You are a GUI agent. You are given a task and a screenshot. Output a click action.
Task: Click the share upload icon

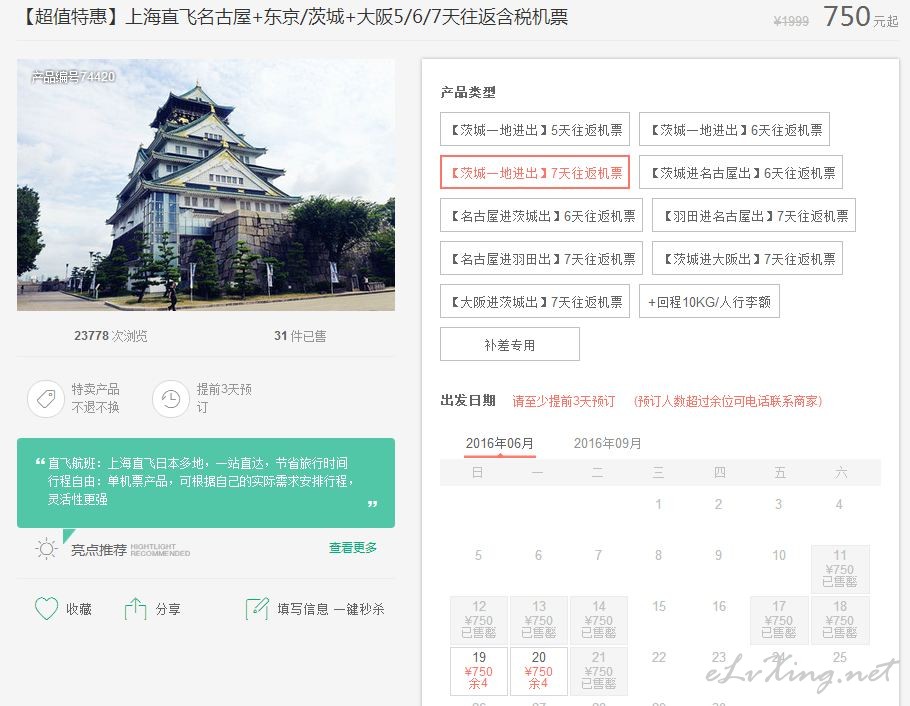(135, 608)
